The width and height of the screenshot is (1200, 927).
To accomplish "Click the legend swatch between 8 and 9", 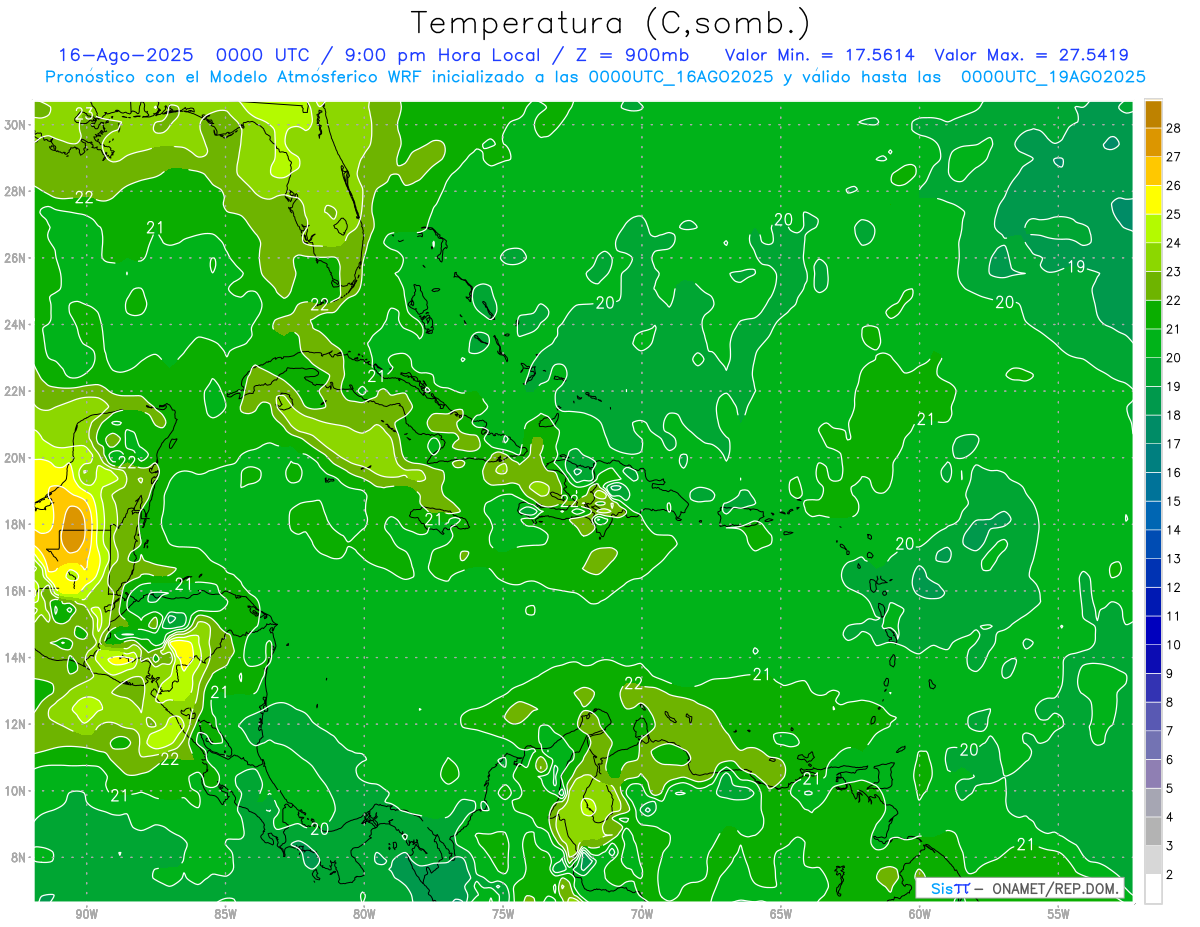I will (x=1154, y=688).
